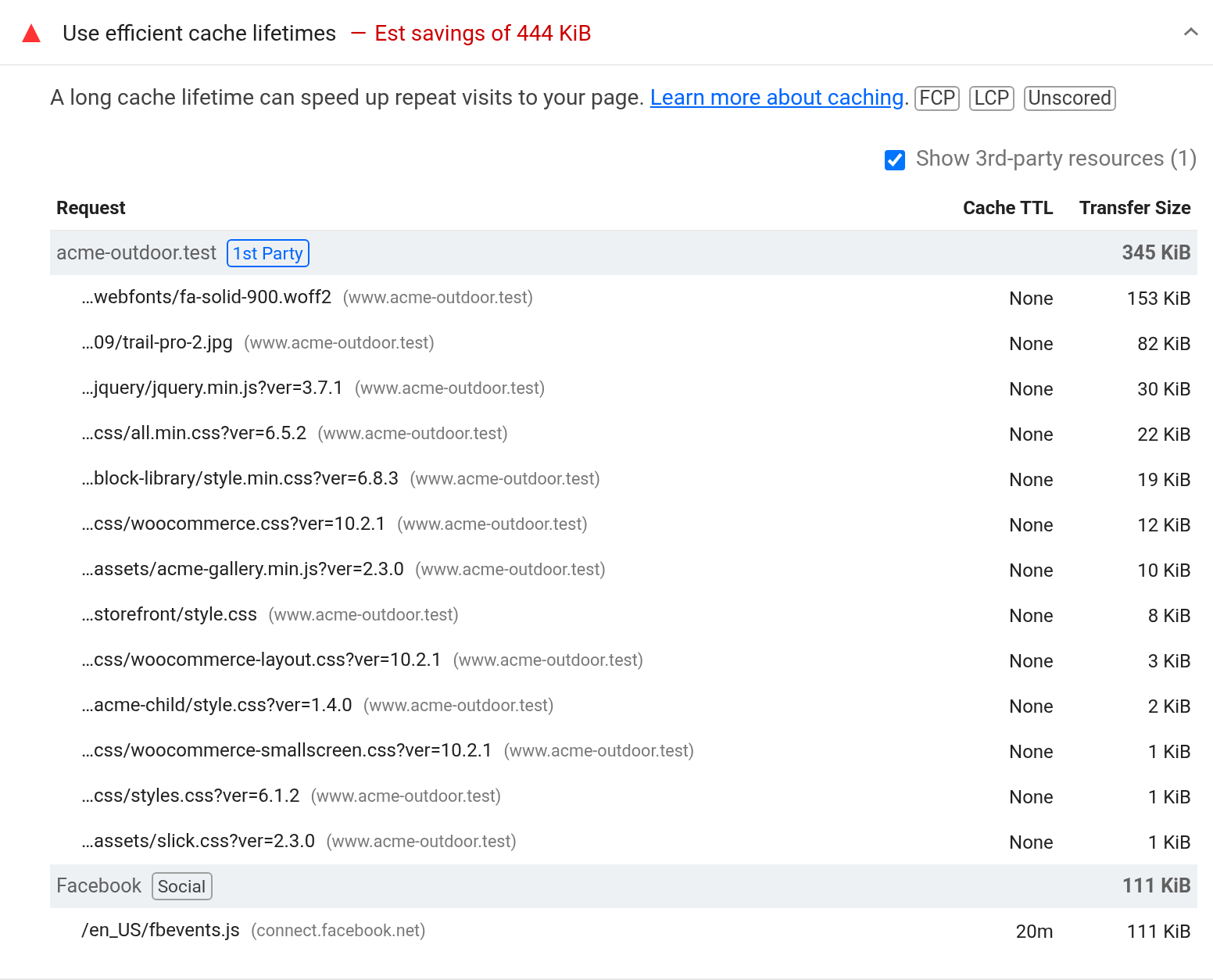
Task: Open woocommerce-layout.css?ver=10.2.1 request
Action: tap(261, 660)
